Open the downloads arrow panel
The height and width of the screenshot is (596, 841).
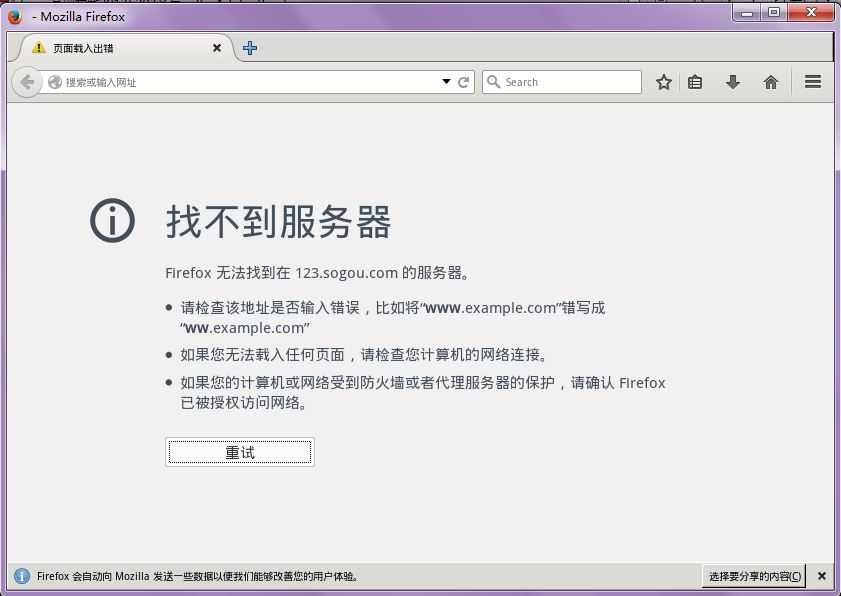pyautogui.click(x=733, y=82)
